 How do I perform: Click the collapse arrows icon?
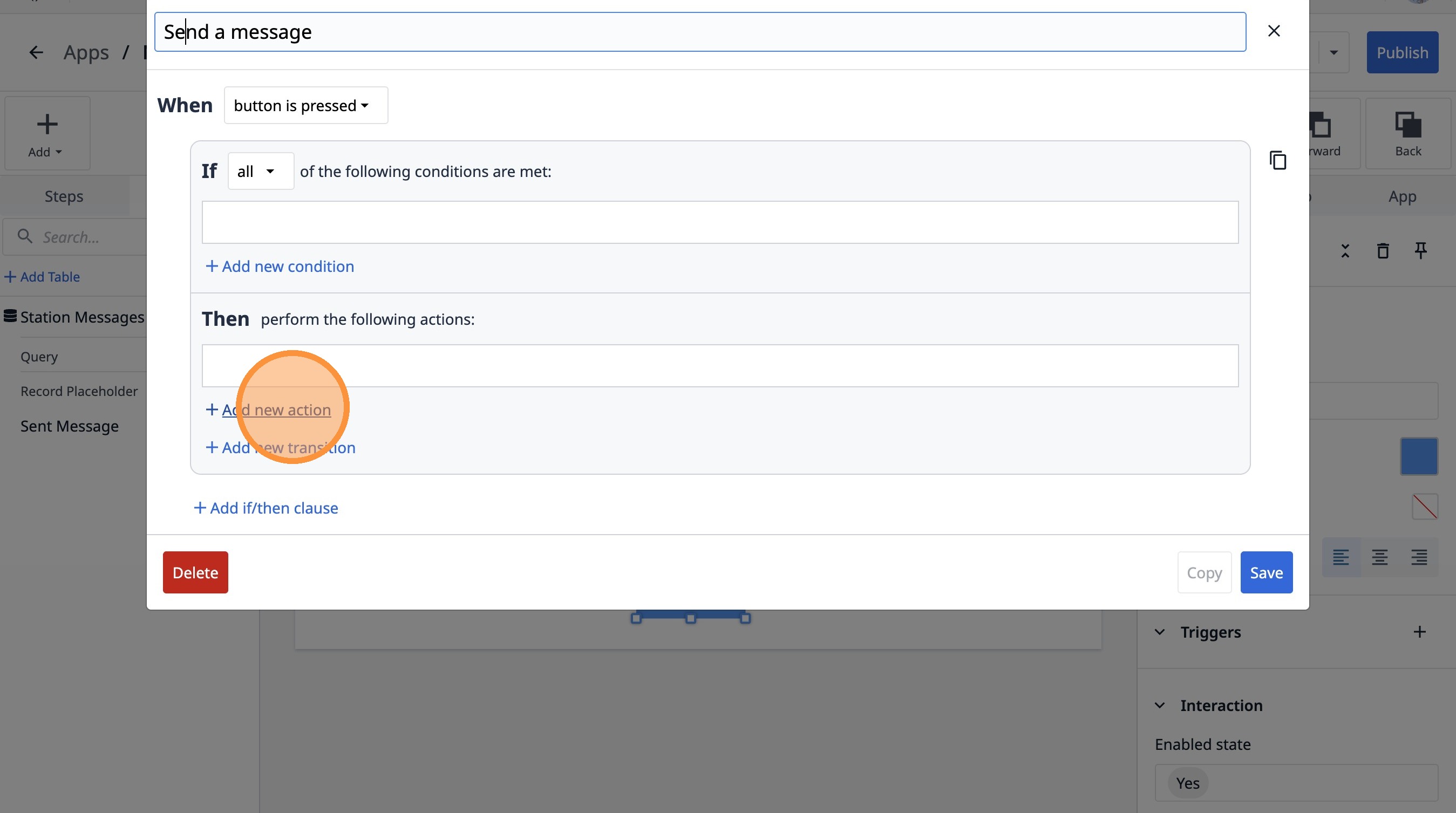tap(1345, 250)
